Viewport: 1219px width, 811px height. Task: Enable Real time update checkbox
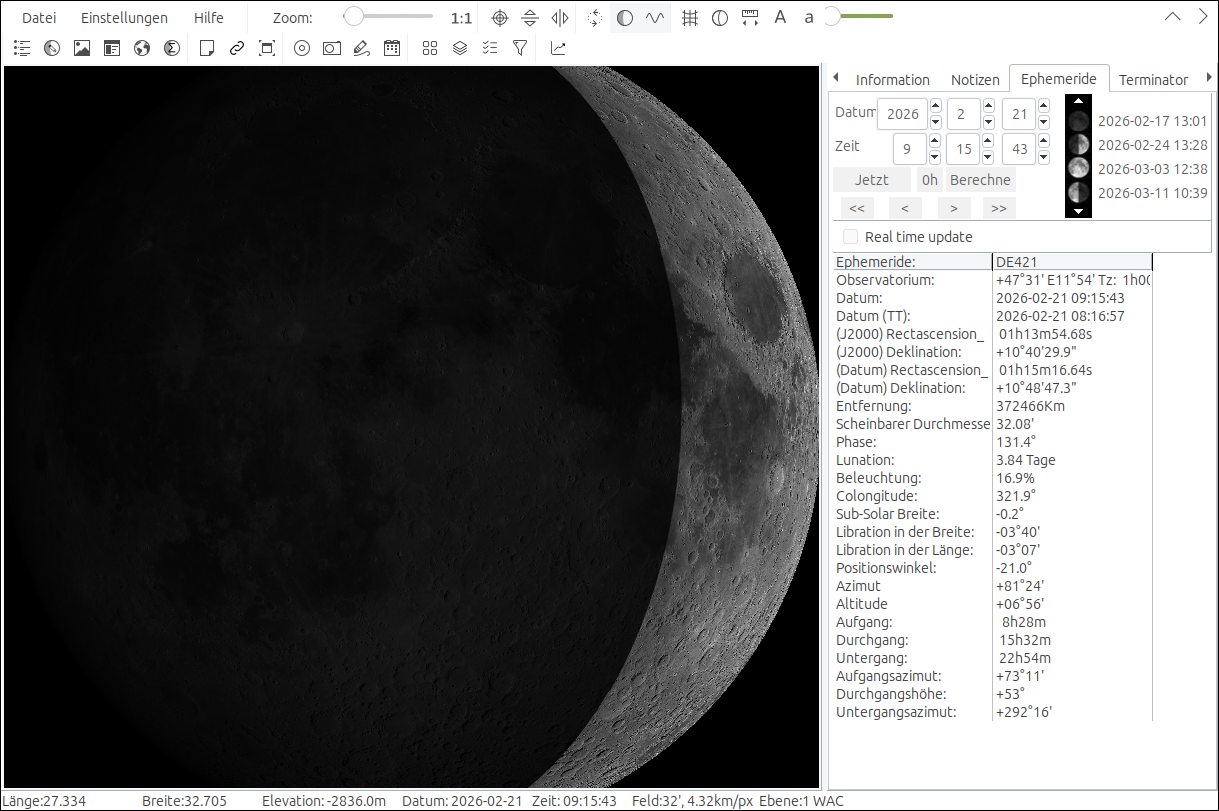click(x=850, y=237)
